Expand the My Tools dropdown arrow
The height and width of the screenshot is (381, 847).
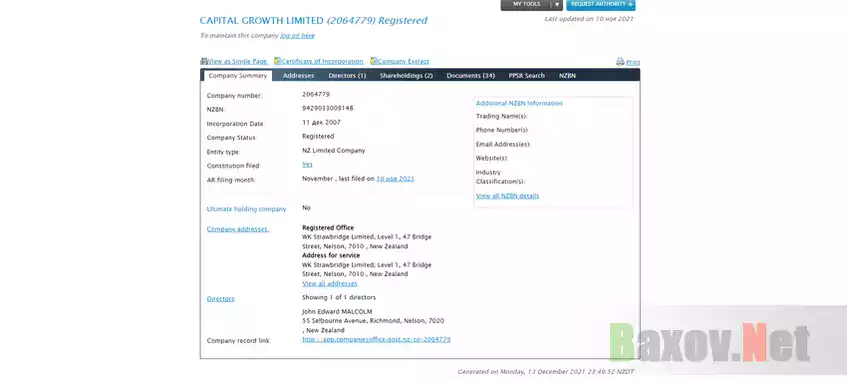(557, 4)
